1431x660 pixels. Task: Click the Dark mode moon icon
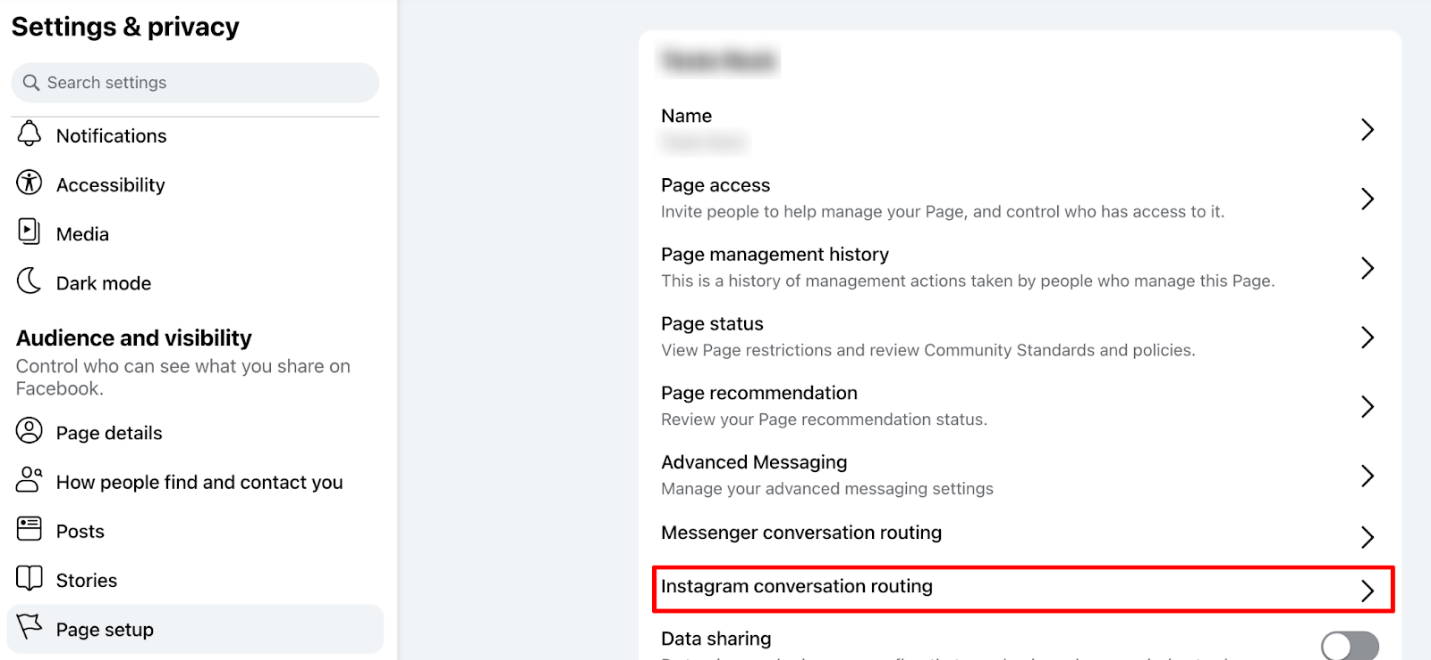(30, 282)
